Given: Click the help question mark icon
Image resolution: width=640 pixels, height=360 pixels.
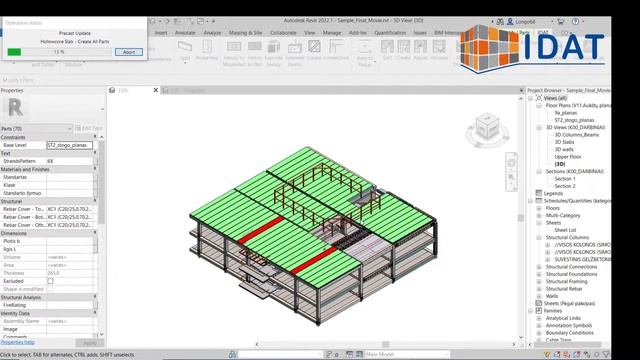Looking at the screenshot, I should click(575, 21).
